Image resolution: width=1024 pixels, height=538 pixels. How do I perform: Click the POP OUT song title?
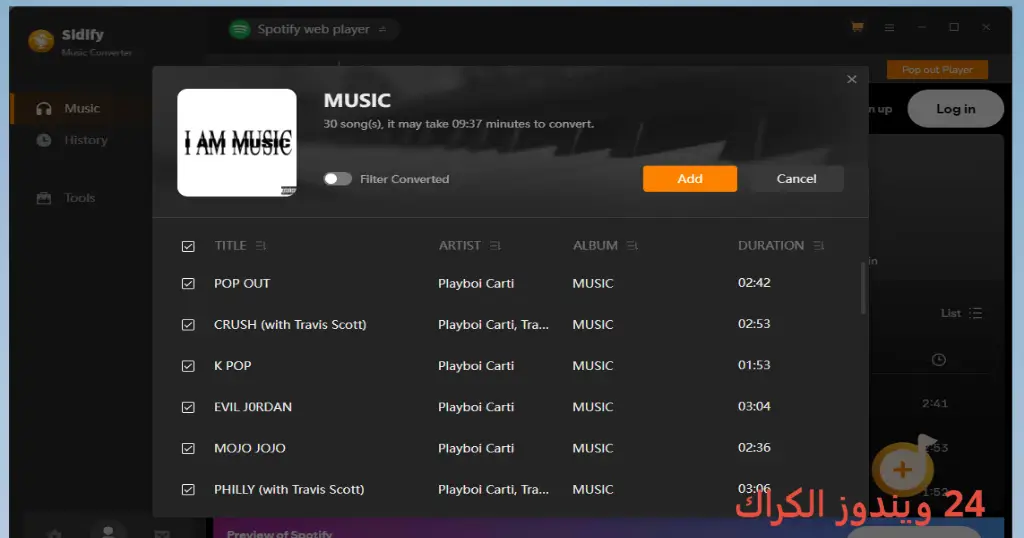(242, 283)
